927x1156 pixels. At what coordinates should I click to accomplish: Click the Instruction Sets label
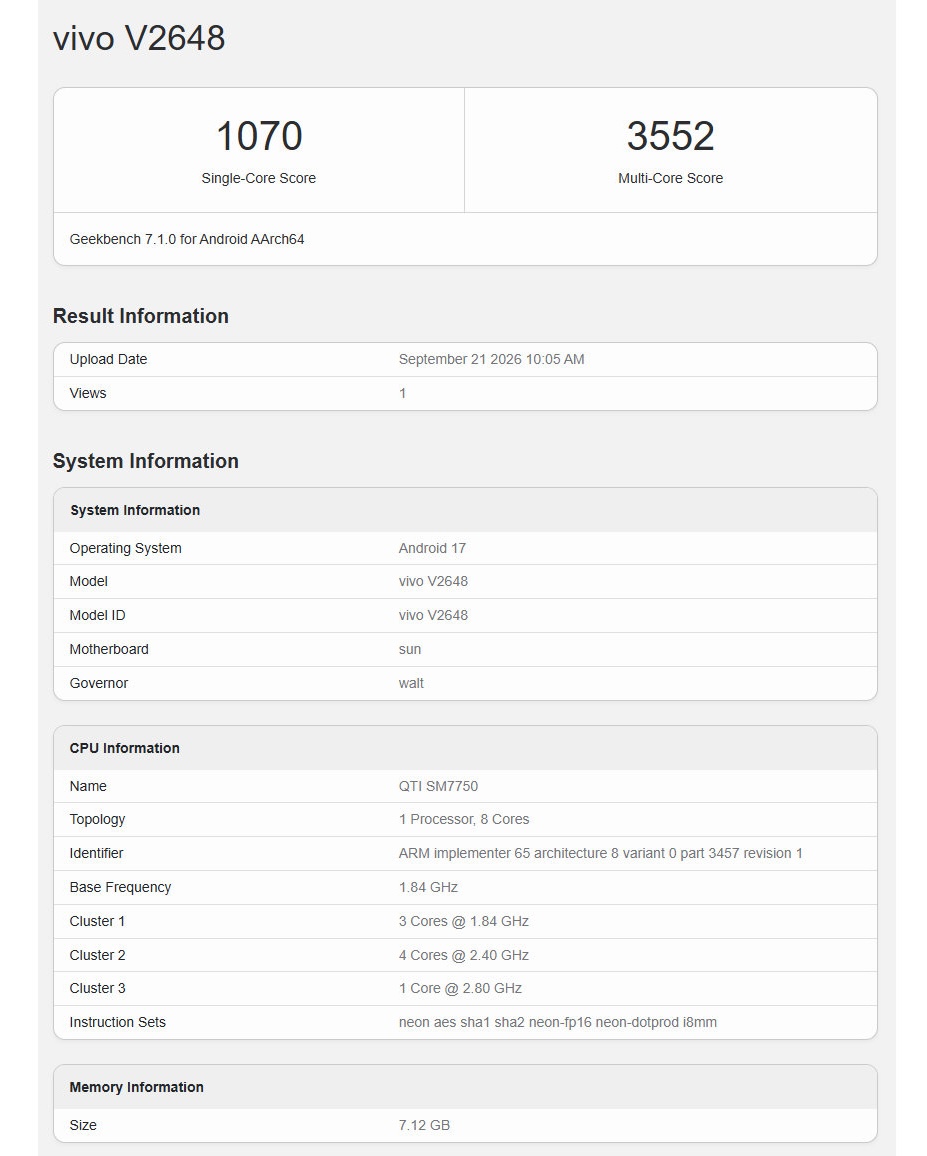click(117, 1023)
